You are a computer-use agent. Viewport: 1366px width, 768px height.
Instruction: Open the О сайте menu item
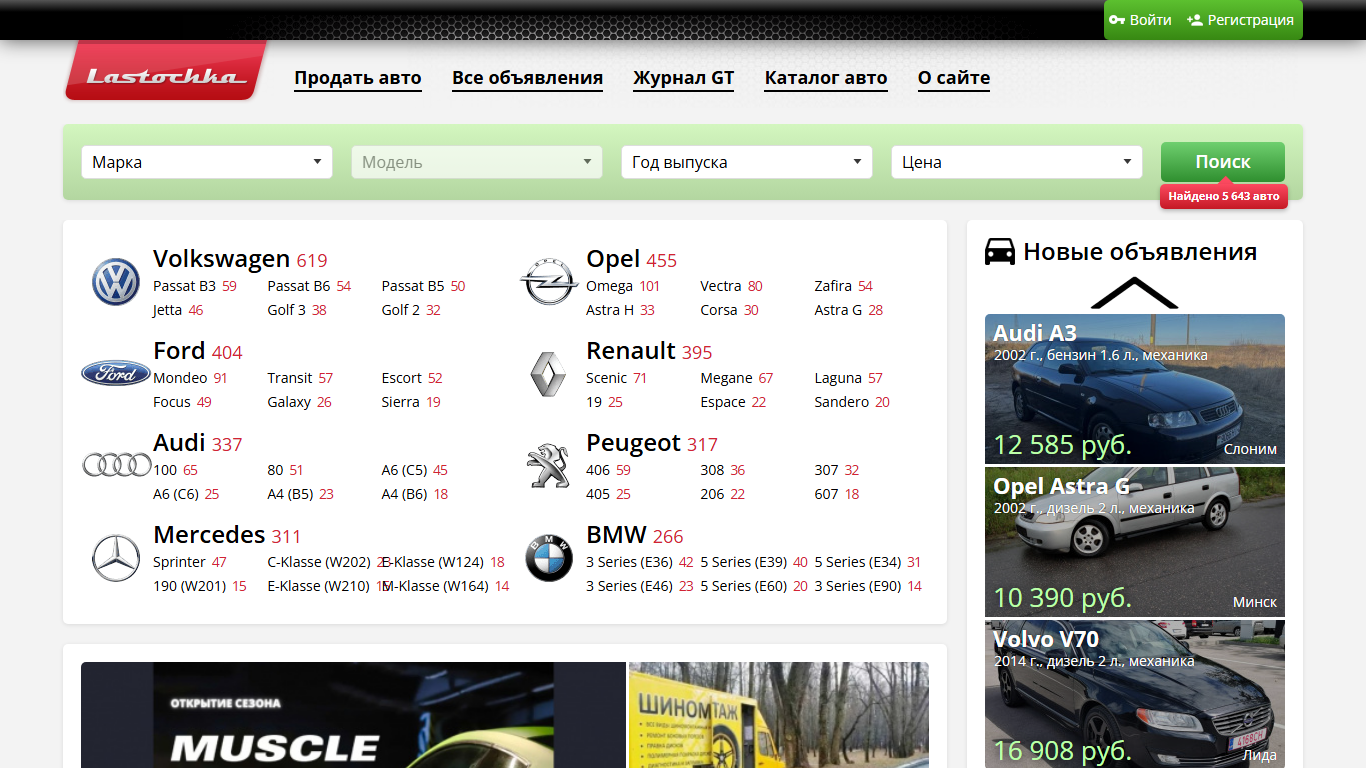pyautogui.click(x=954, y=78)
